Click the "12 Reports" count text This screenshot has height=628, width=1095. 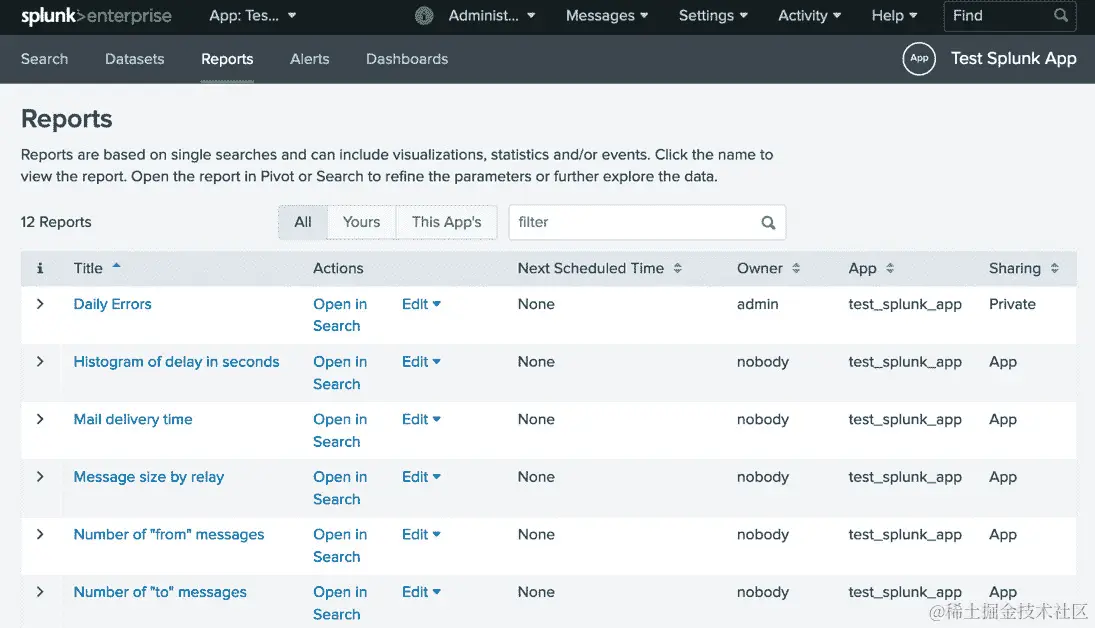56,222
